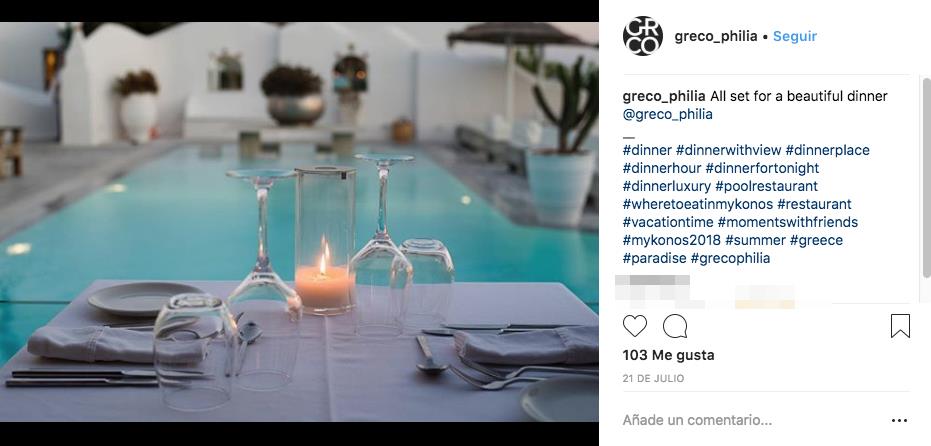The width and height of the screenshot is (931, 446).
Task: Open the three-dot more options menu
Action: click(900, 420)
